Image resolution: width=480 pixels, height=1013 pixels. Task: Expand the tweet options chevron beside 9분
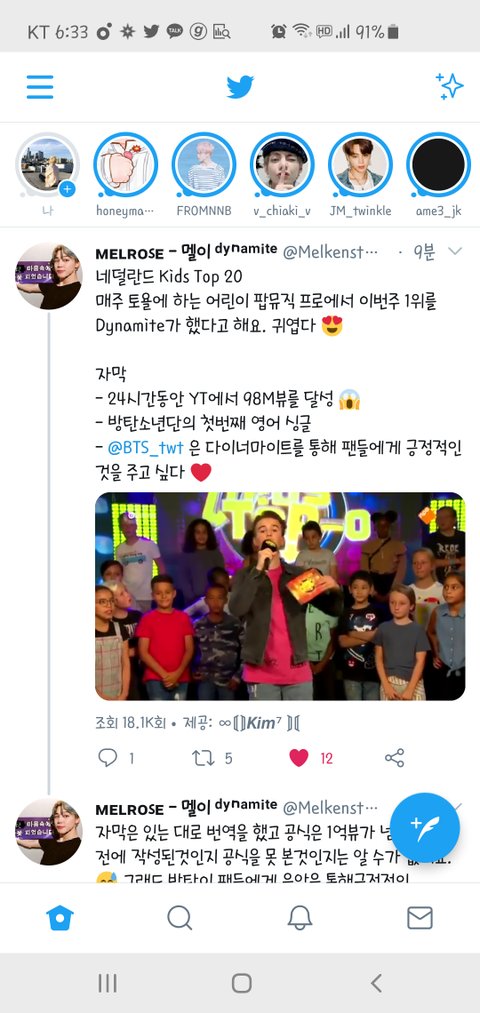[x=455, y=251]
